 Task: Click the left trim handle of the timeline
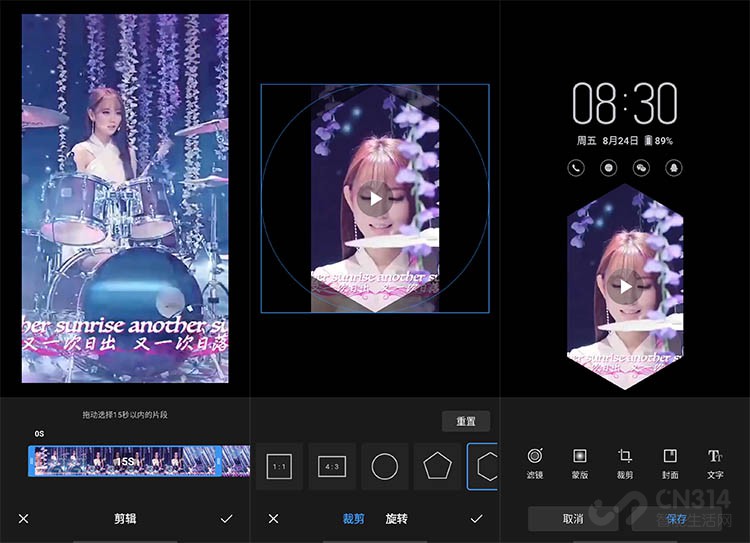point(31,461)
